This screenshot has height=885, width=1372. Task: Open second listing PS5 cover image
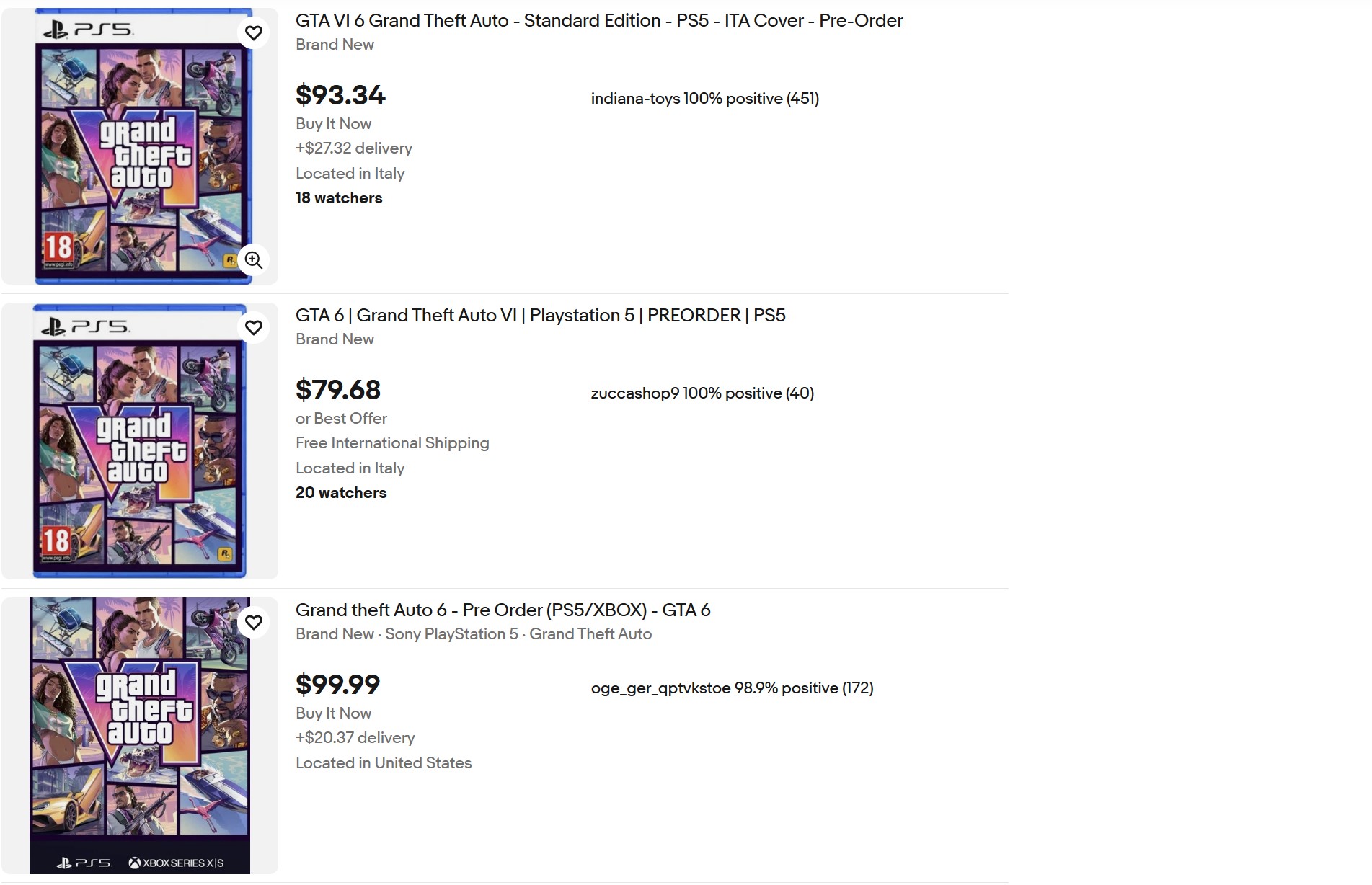click(x=140, y=441)
